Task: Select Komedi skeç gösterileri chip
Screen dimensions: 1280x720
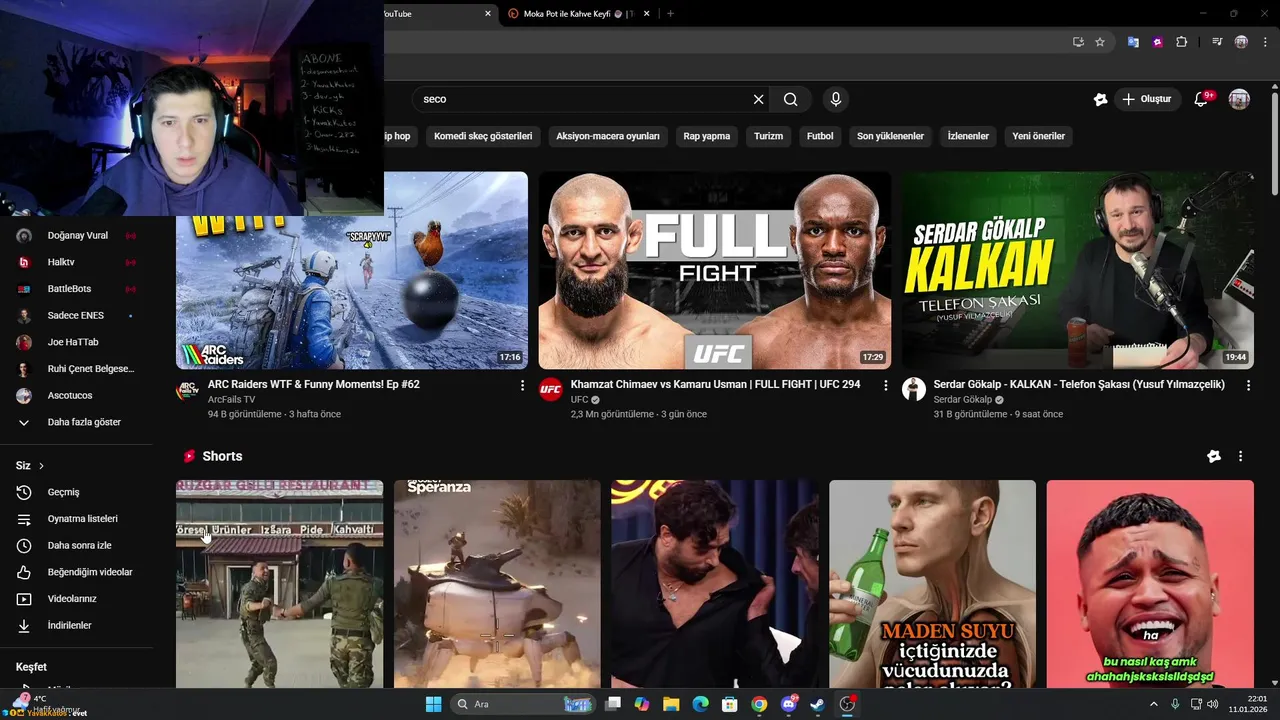Action: (483, 136)
